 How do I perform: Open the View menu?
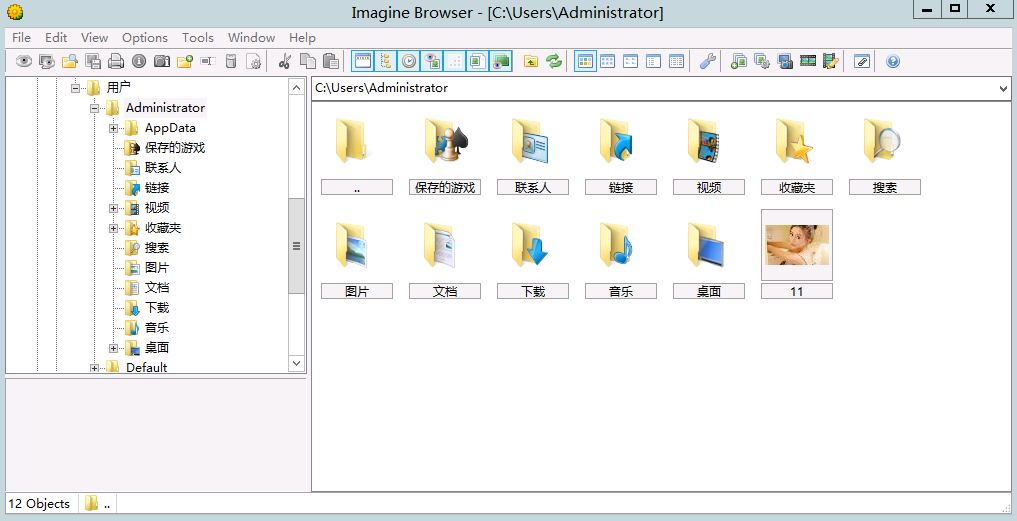[95, 38]
